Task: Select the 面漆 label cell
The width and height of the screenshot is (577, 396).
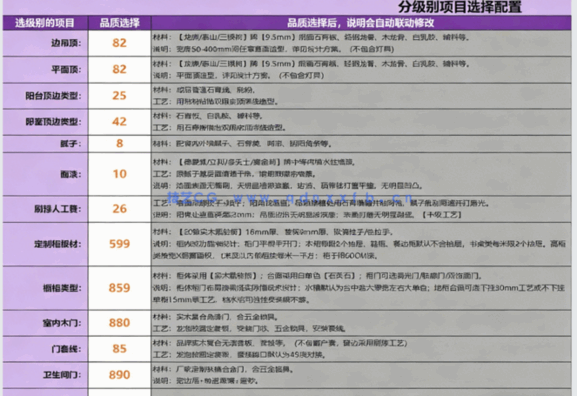Action: coord(45,174)
